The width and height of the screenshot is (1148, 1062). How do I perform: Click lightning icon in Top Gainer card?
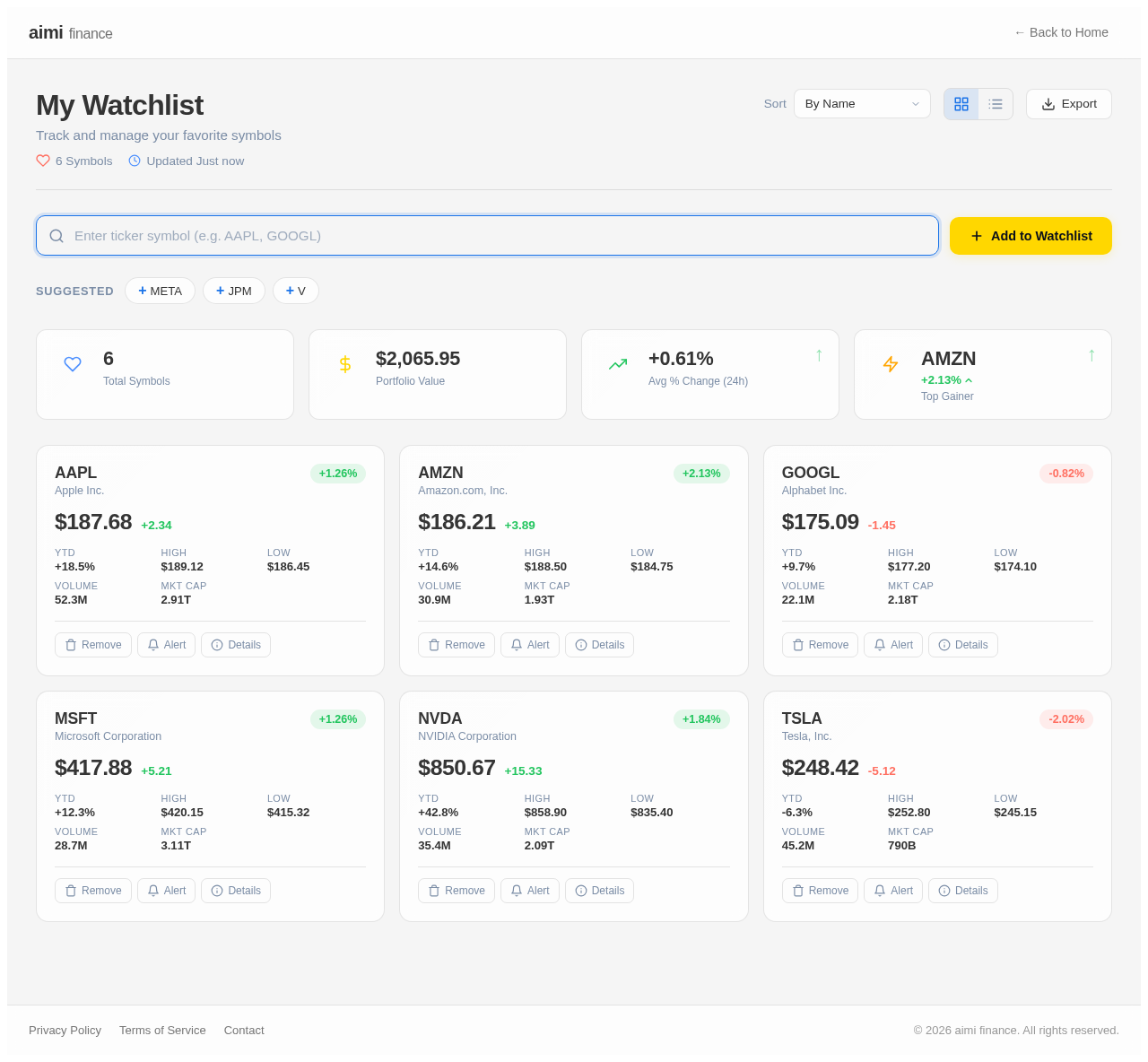(x=891, y=364)
